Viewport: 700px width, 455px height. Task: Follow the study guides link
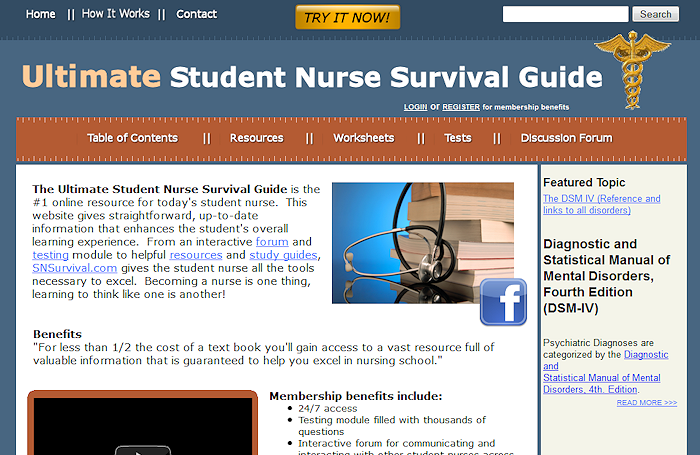(283, 255)
